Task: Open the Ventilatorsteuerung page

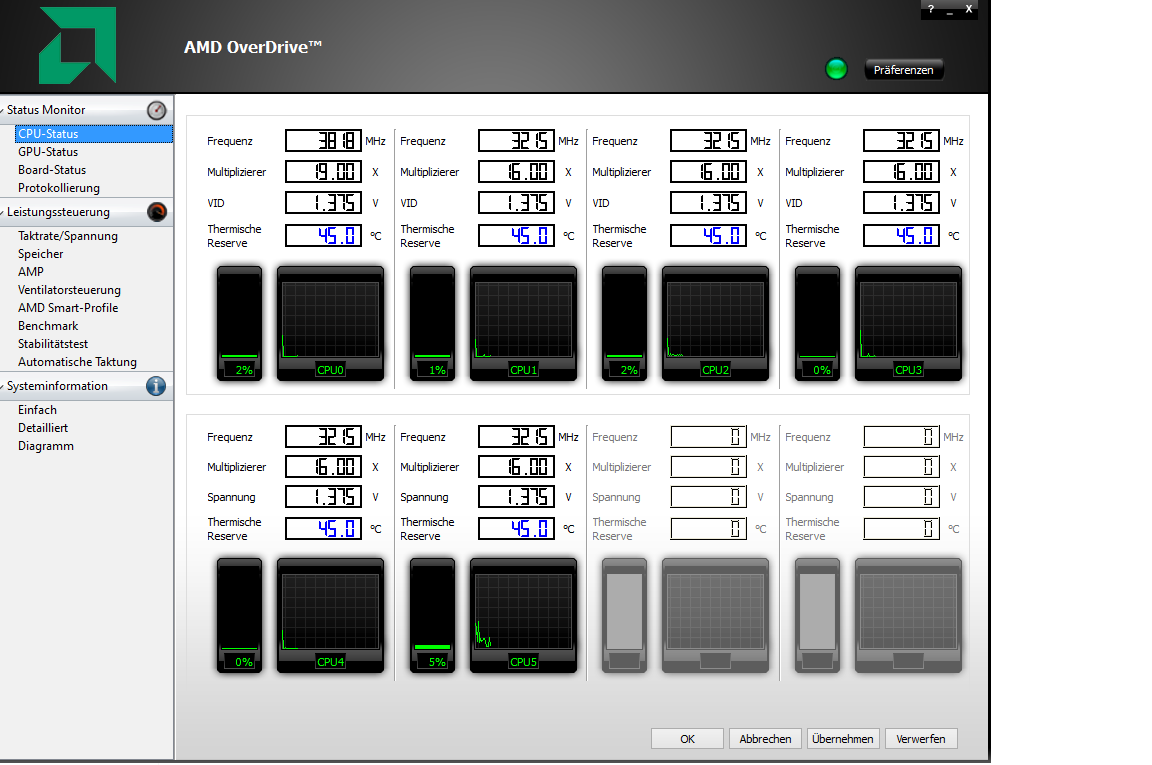Action: click(x=69, y=290)
